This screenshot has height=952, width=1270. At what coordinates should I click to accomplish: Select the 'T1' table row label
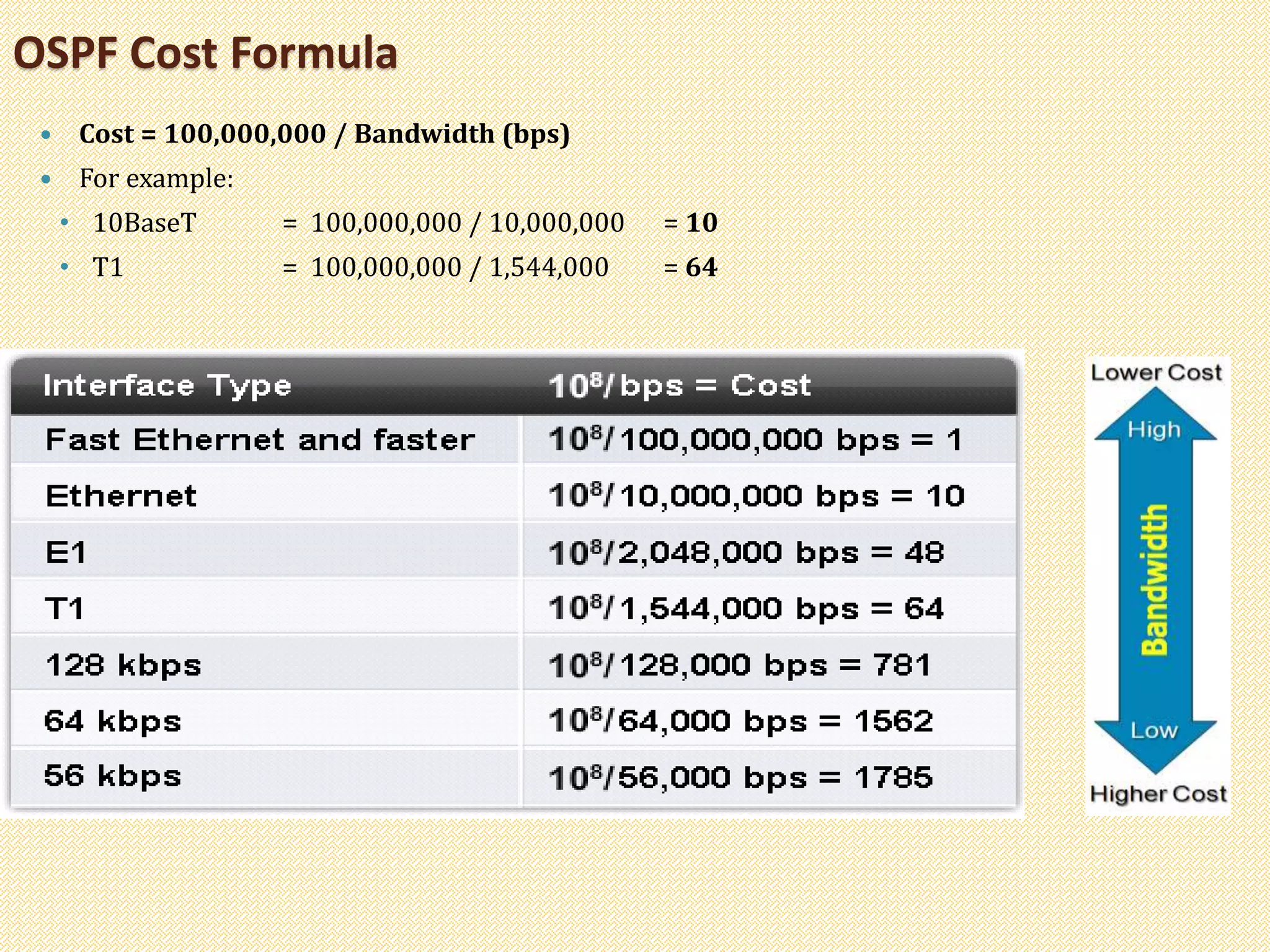click(64, 609)
